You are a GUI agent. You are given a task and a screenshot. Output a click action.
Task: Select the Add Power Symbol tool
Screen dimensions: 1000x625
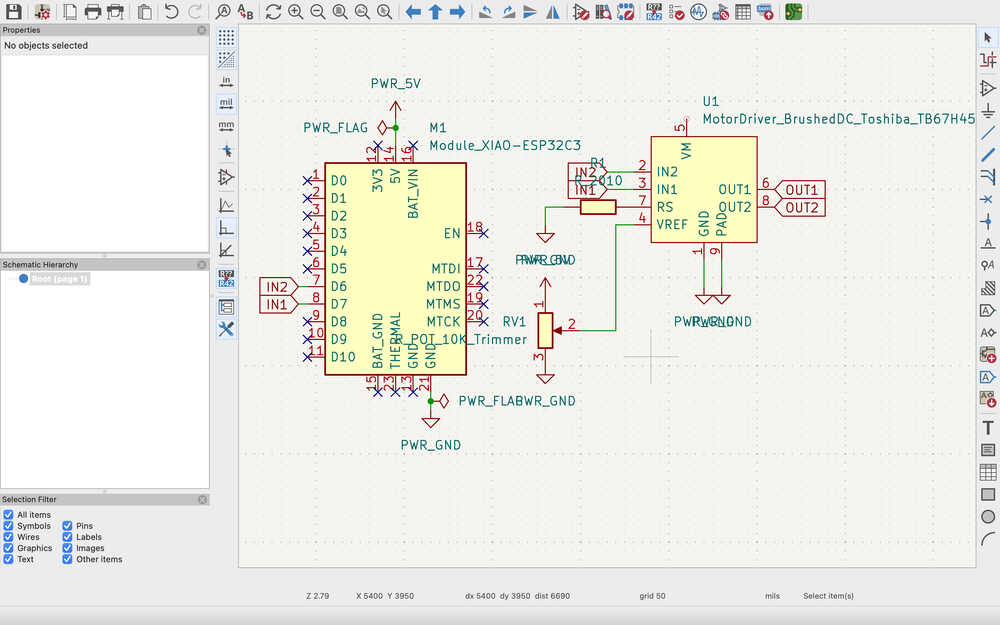point(988,110)
